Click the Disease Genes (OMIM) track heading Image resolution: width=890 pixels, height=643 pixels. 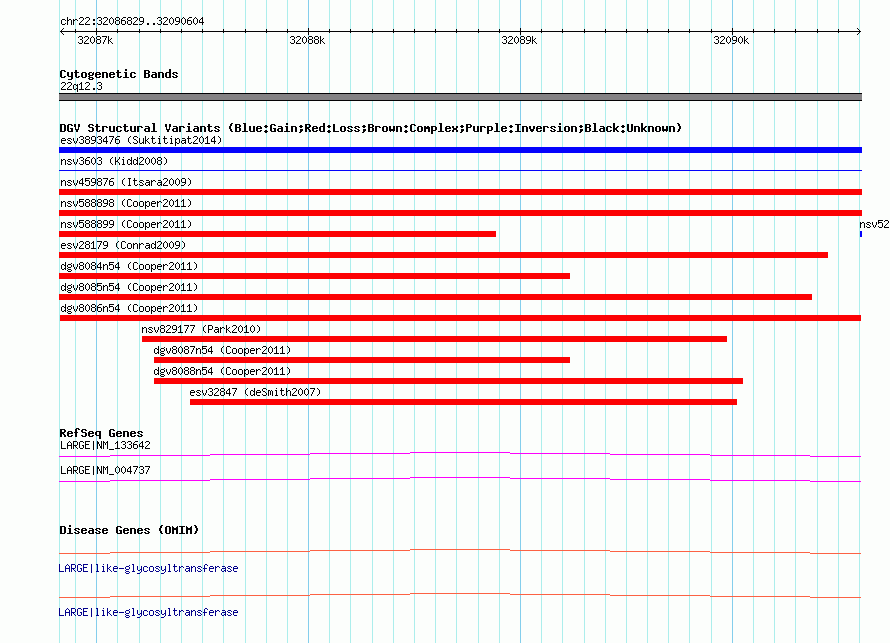tap(129, 530)
